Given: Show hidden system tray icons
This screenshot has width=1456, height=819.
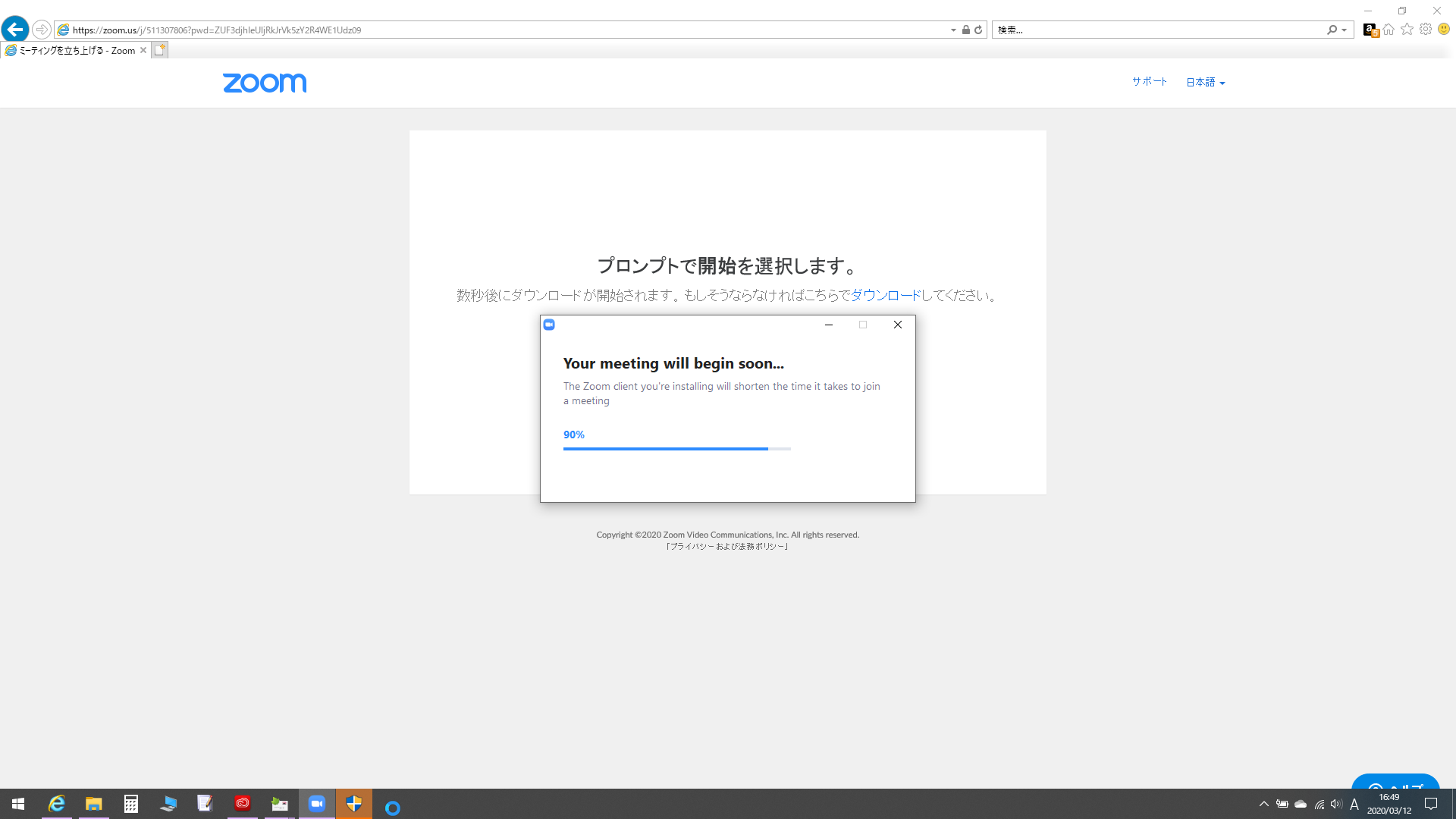Looking at the screenshot, I should click(x=1263, y=804).
